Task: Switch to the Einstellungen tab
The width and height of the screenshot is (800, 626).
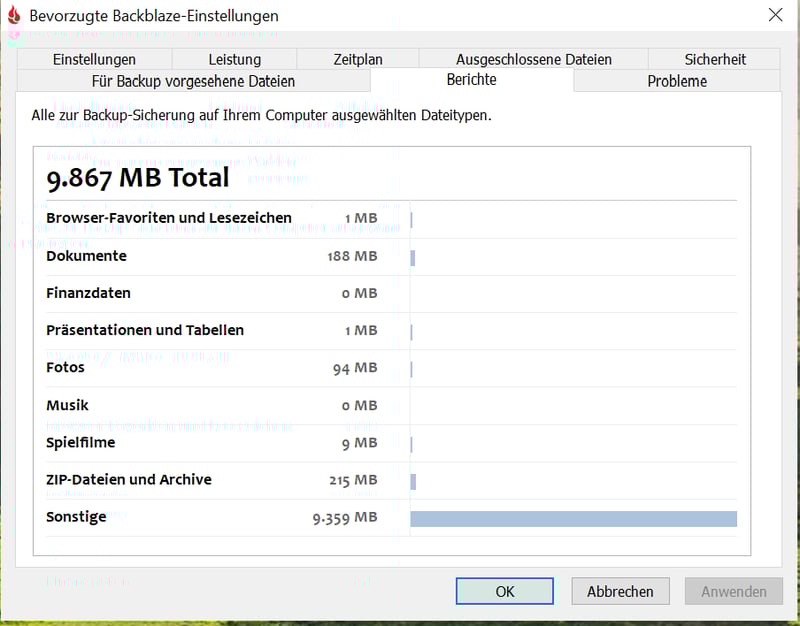Action: (94, 59)
